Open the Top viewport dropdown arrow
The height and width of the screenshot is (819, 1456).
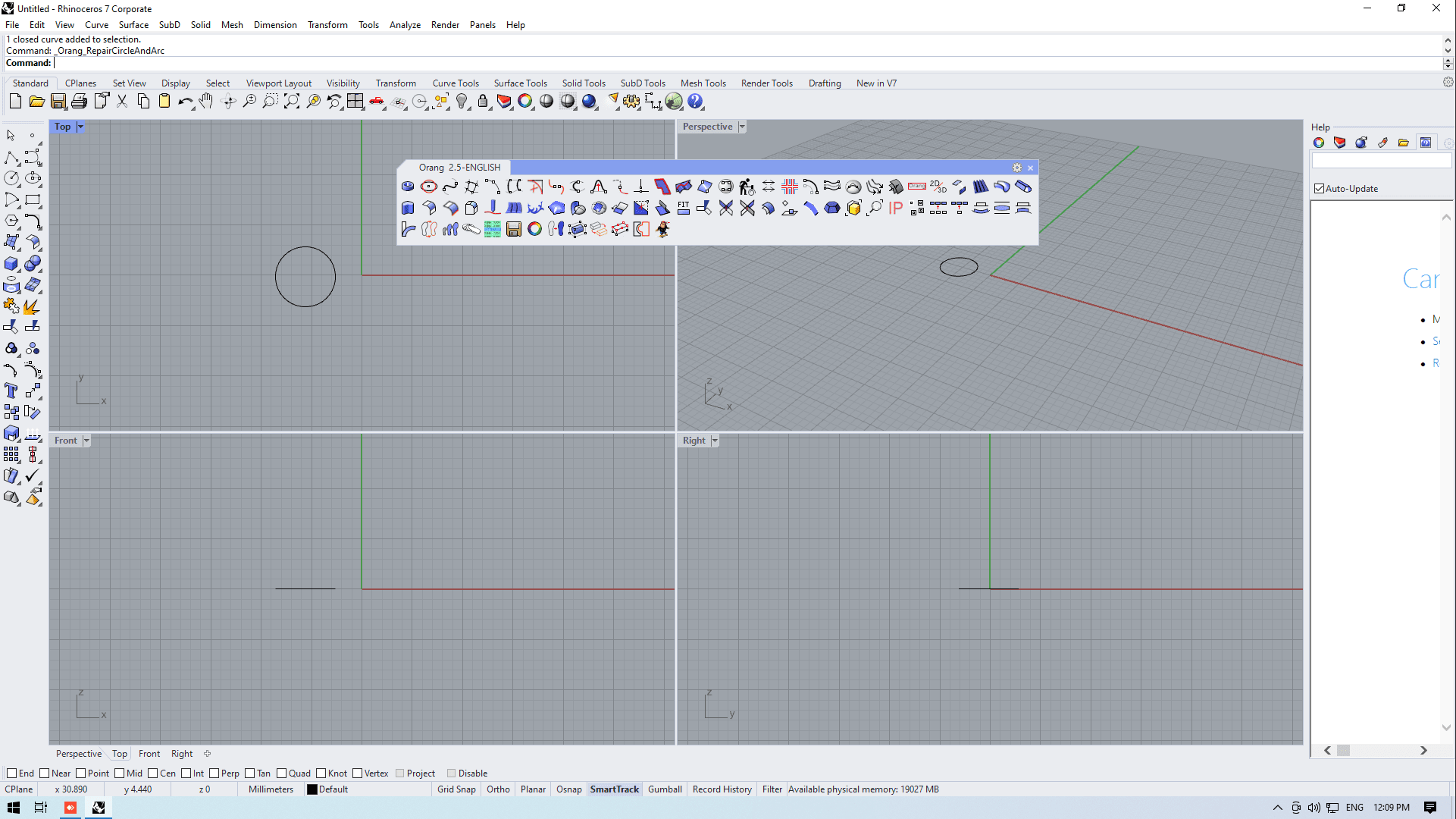[80, 127]
